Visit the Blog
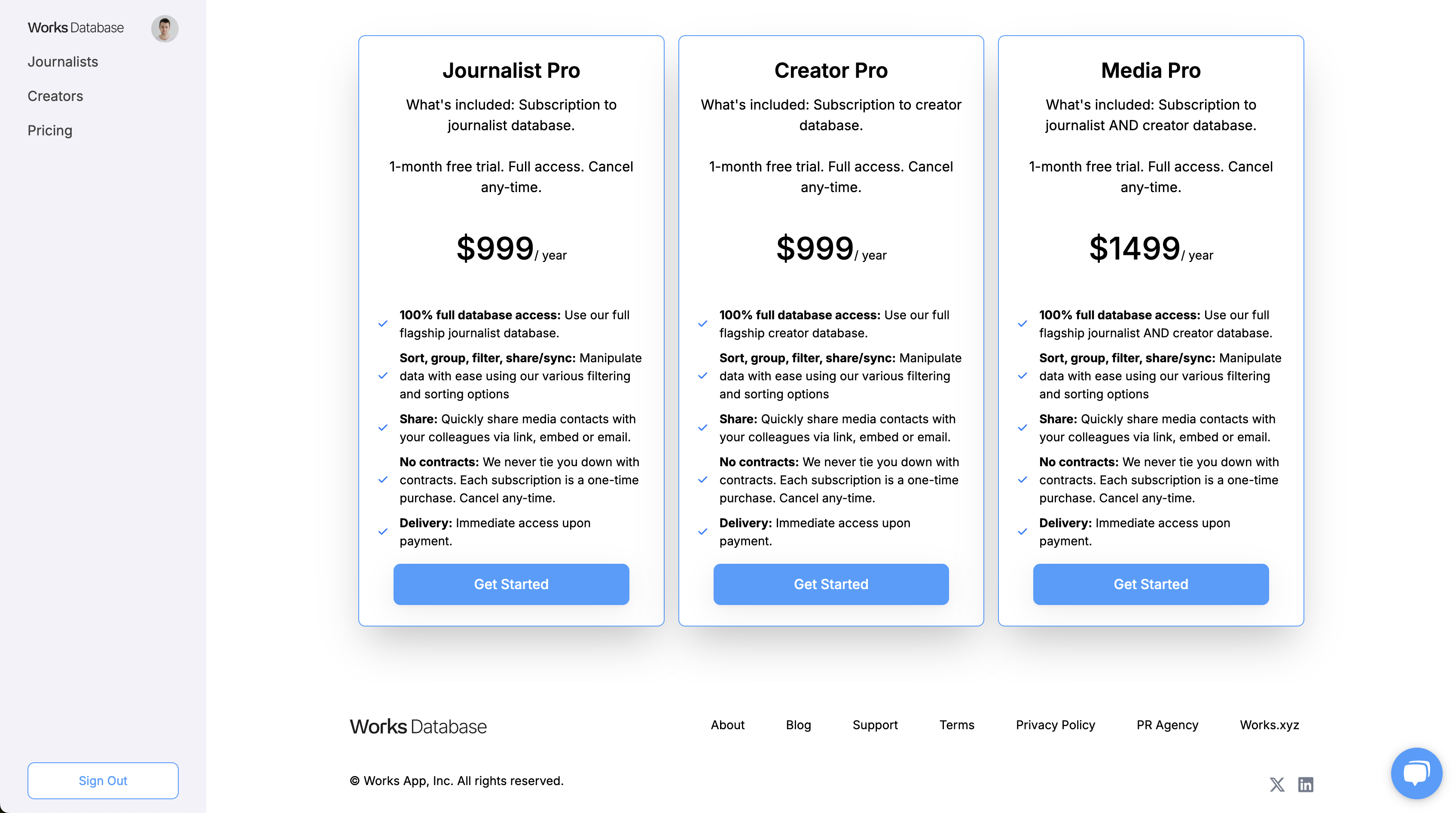The width and height of the screenshot is (1456, 813). tap(798, 725)
